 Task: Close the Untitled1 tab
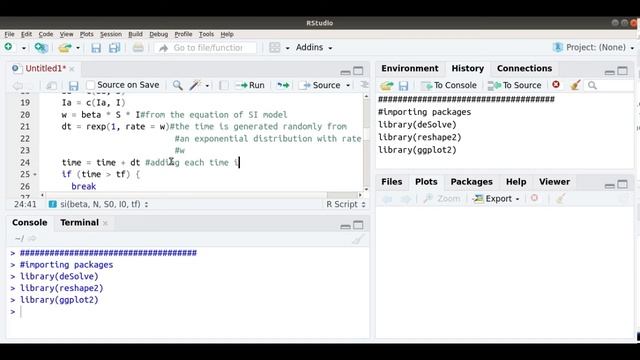72,69
